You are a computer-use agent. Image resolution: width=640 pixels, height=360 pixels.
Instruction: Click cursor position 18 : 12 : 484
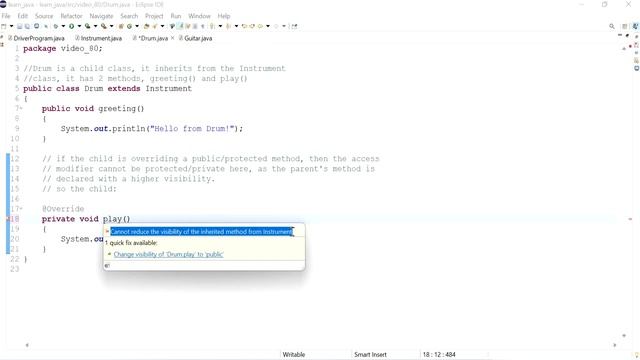coord(439,355)
